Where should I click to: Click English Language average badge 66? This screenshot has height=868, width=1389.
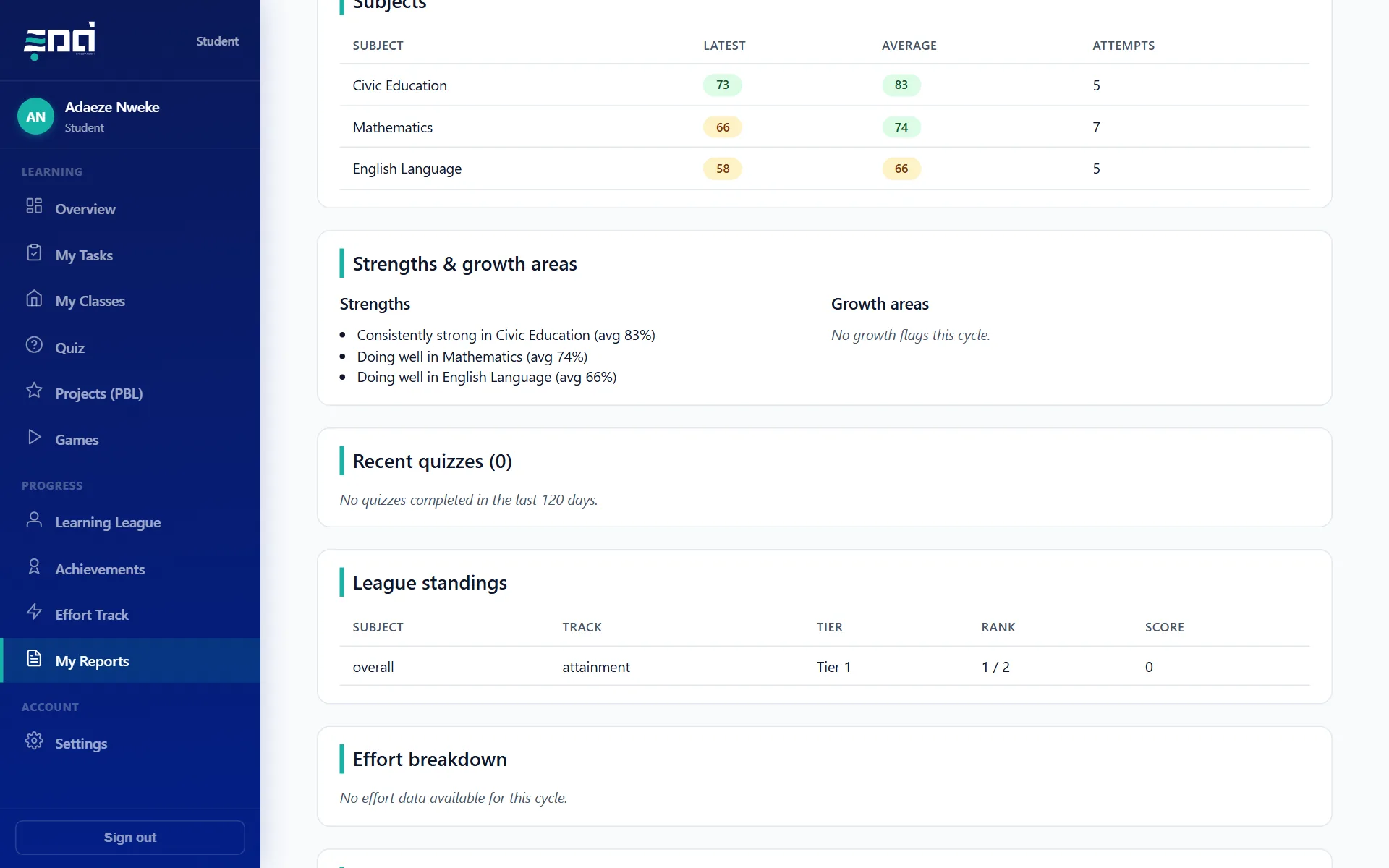click(x=901, y=169)
